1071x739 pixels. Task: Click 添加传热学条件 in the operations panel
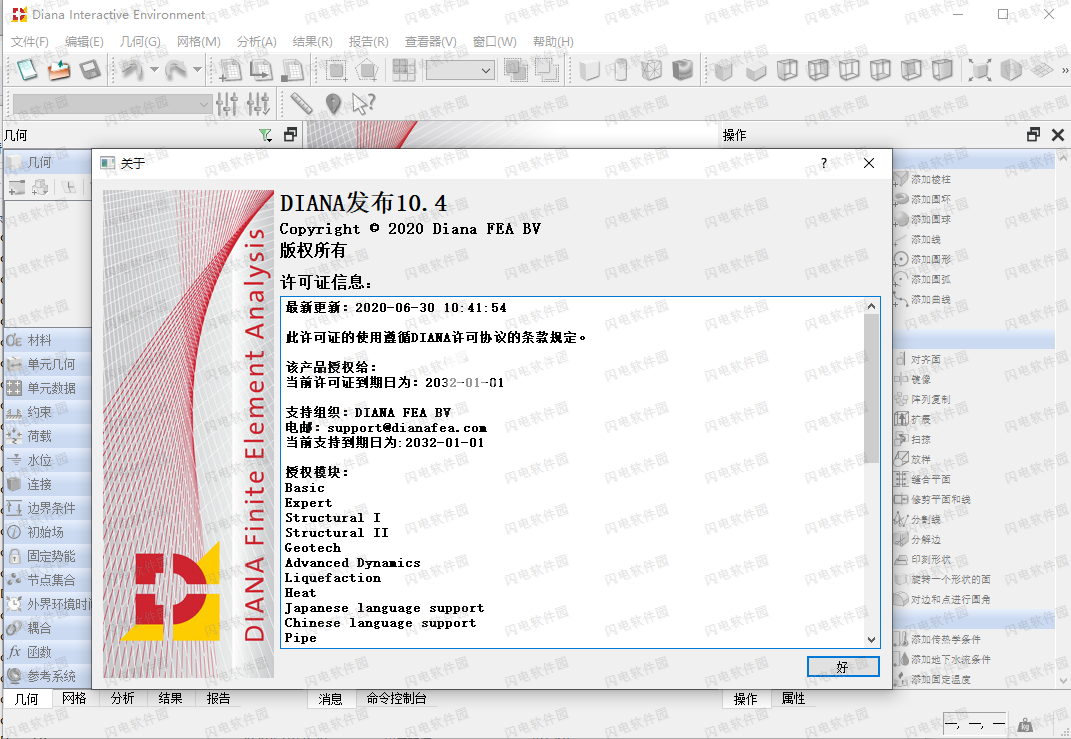938,639
